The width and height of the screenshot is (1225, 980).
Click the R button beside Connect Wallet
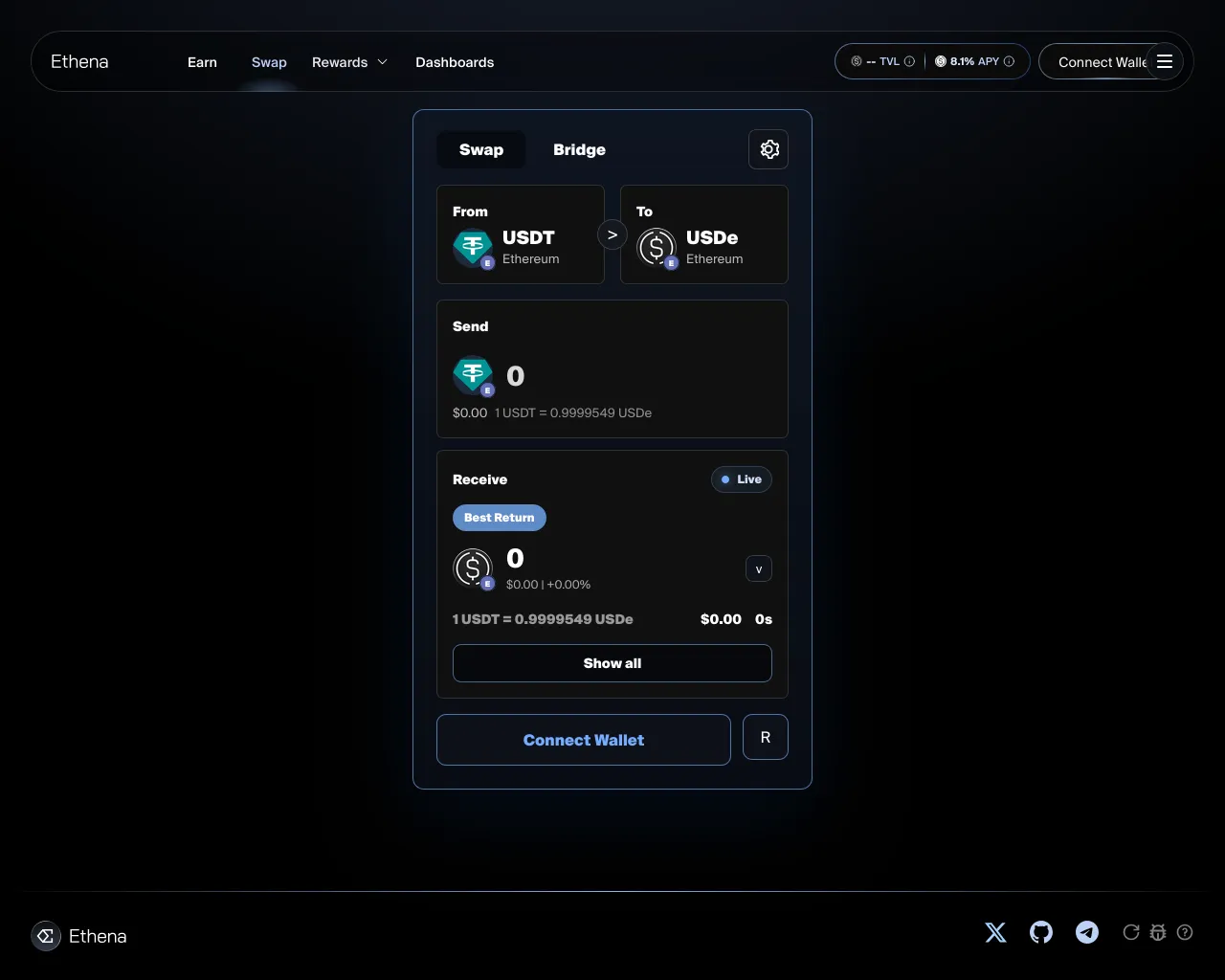(x=766, y=737)
